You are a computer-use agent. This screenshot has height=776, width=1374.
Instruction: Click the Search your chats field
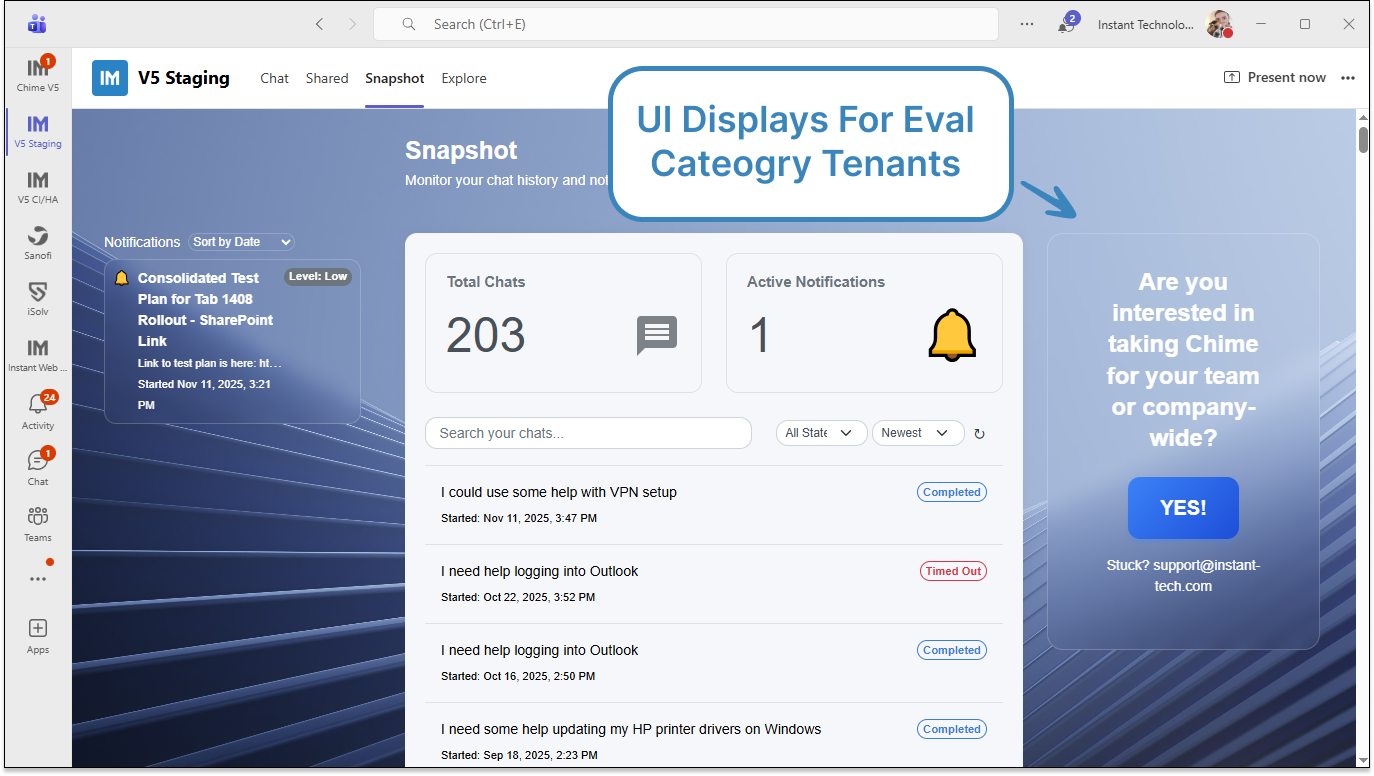[x=588, y=433]
